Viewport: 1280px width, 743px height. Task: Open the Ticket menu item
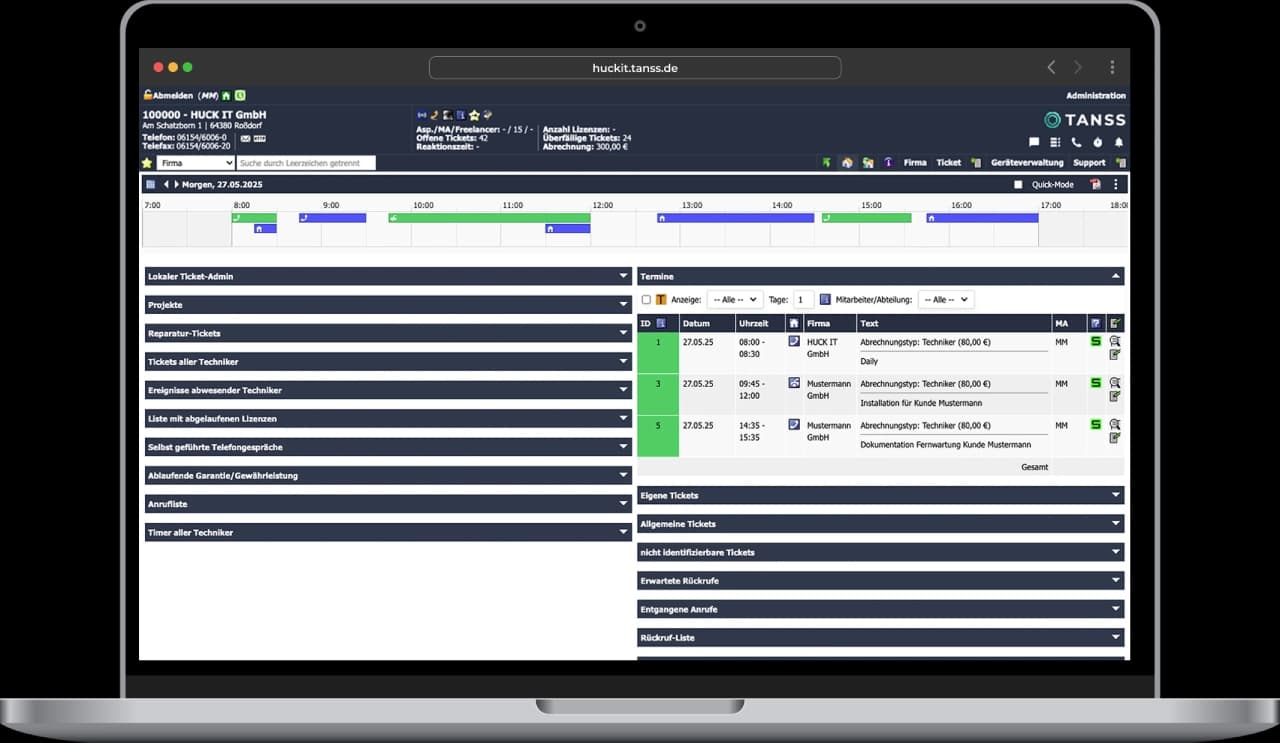[948, 163]
